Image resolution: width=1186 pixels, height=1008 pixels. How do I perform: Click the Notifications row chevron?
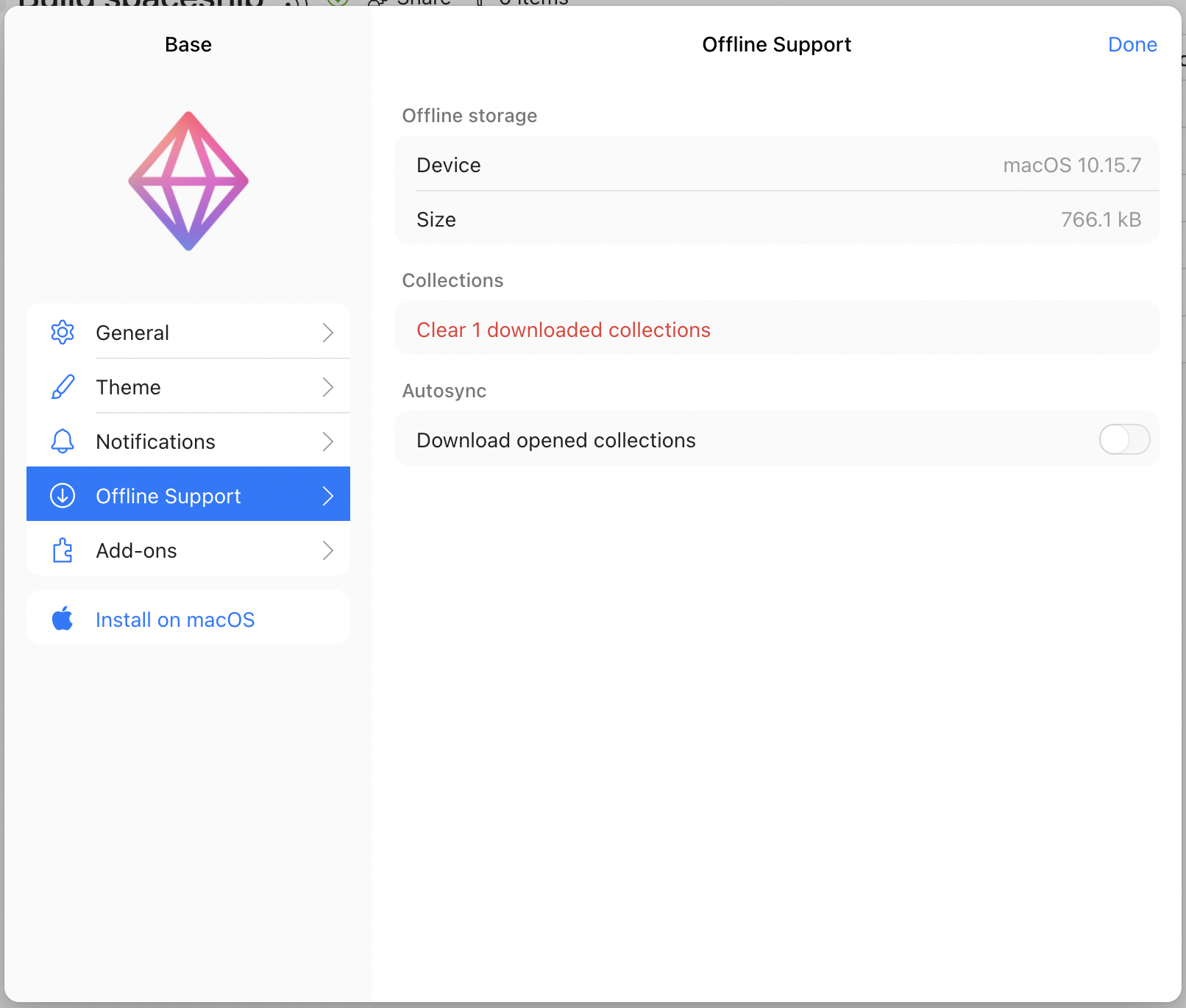(x=328, y=441)
